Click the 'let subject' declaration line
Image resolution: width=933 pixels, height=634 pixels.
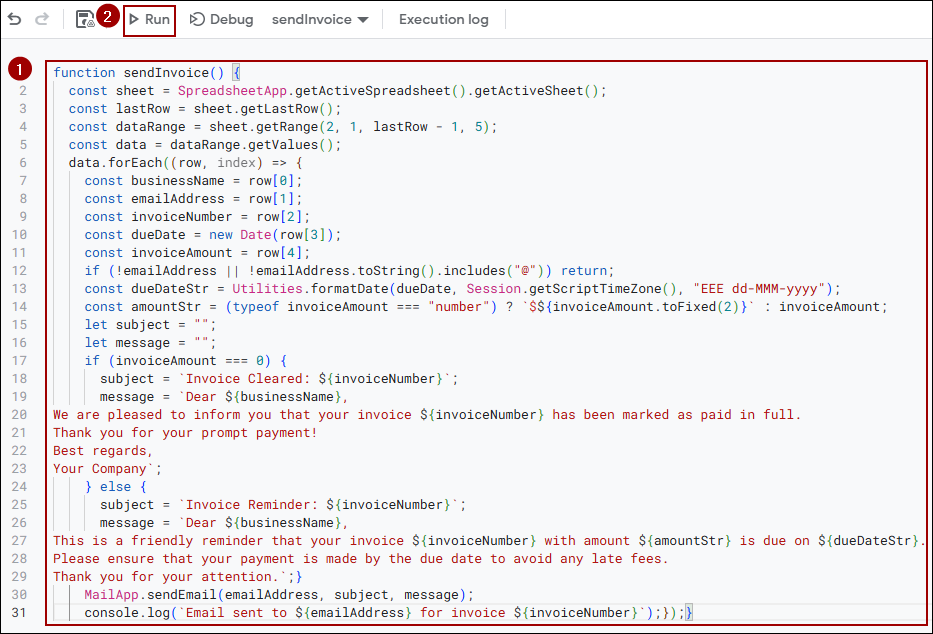150,324
